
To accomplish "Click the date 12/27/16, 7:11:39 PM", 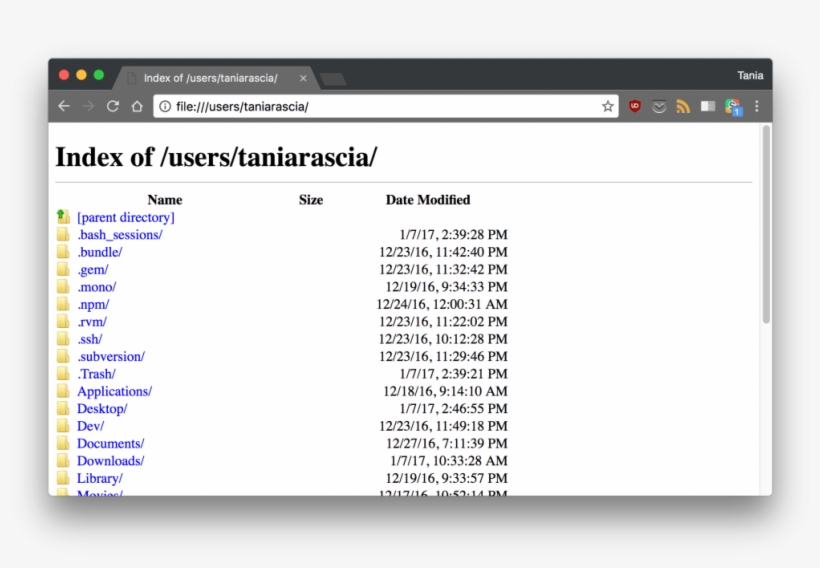I will point(447,443).
